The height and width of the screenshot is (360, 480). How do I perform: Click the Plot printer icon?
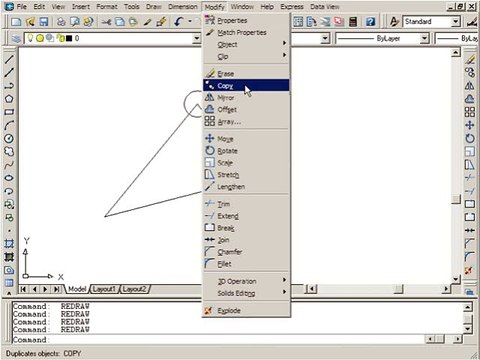coord(61,22)
